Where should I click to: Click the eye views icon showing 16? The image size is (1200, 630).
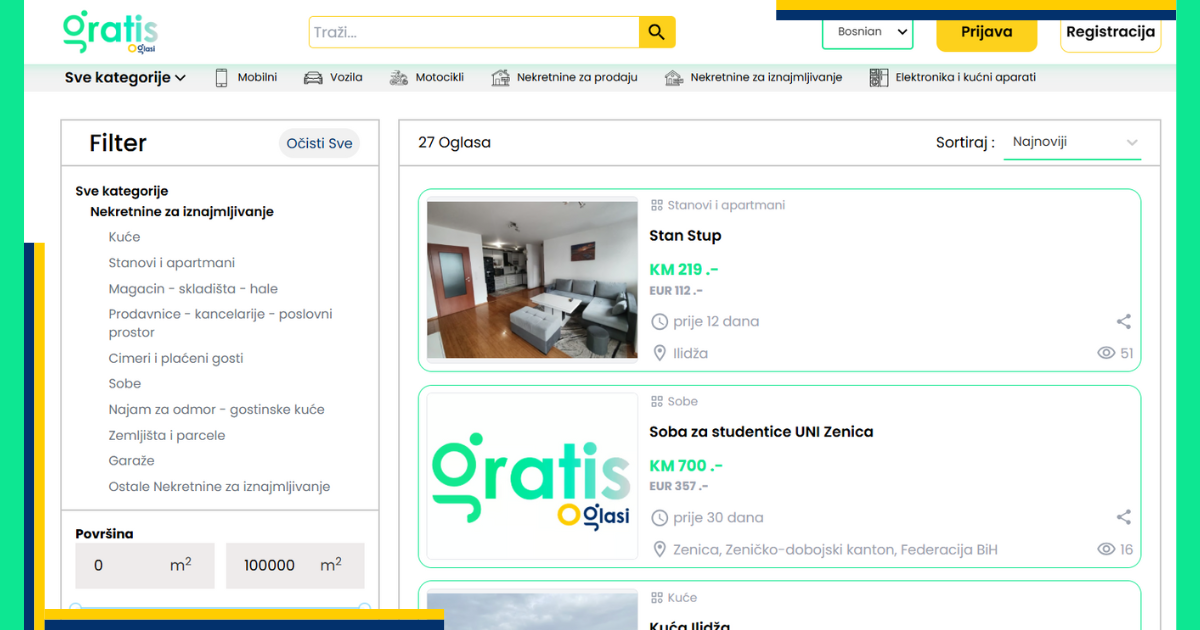click(1106, 549)
